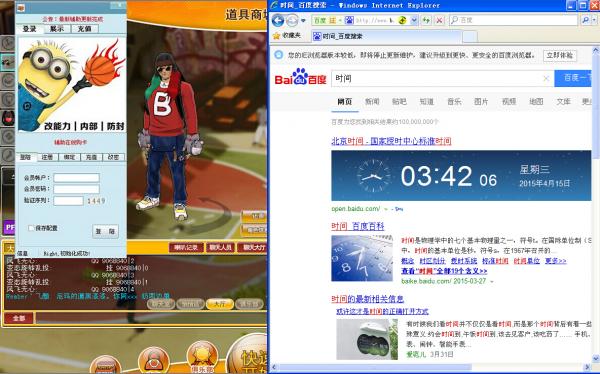Image resolution: width=600 pixels, height=374 pixels.
Task: Click the purple PF icon in game
Action: point(10,227)
